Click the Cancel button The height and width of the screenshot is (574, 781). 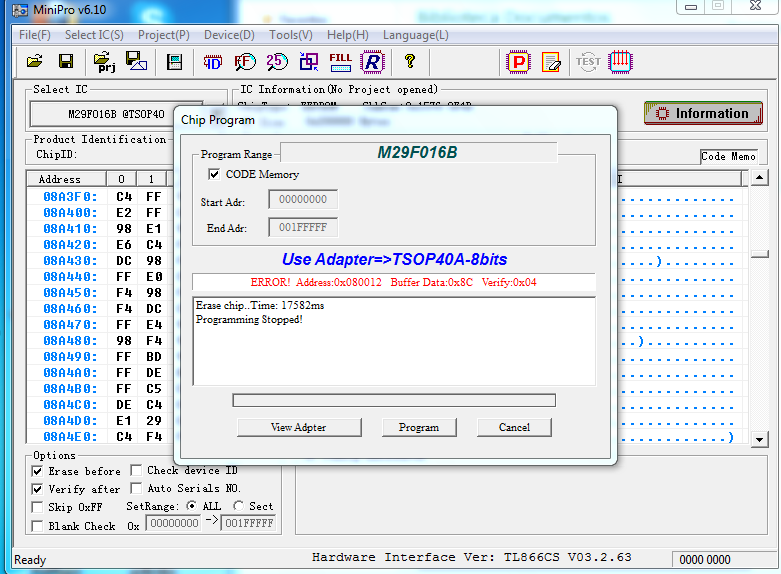pos(514,427)
